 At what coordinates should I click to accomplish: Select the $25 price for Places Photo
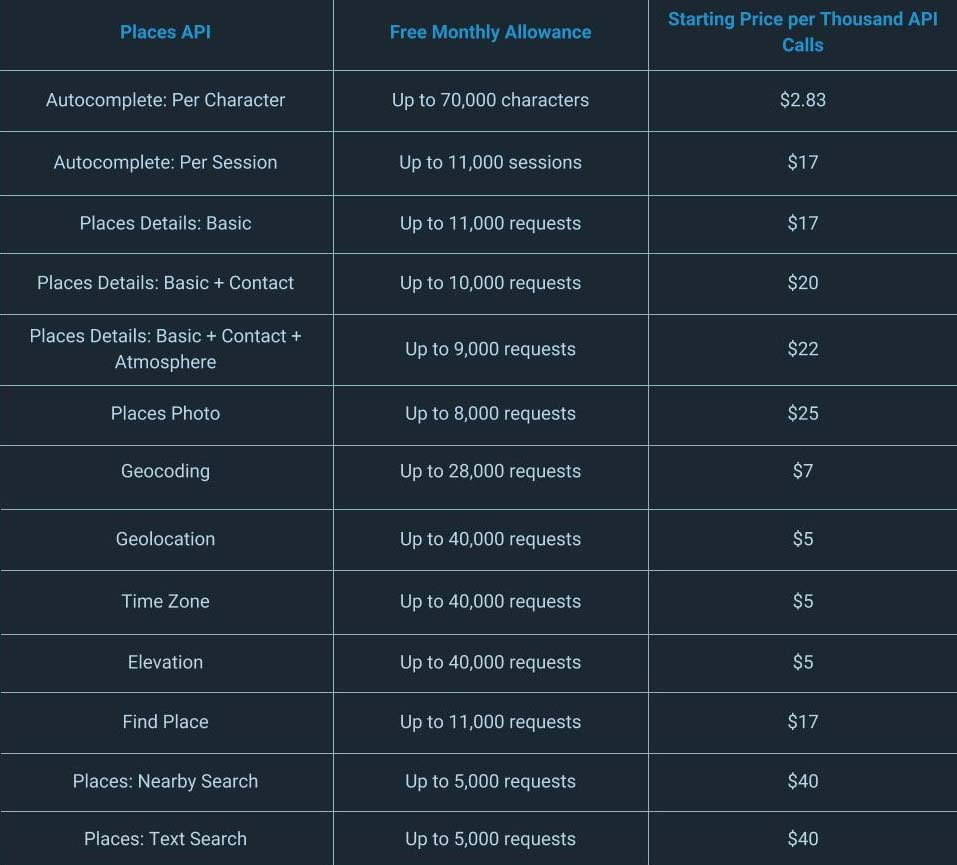coord(803,413)
